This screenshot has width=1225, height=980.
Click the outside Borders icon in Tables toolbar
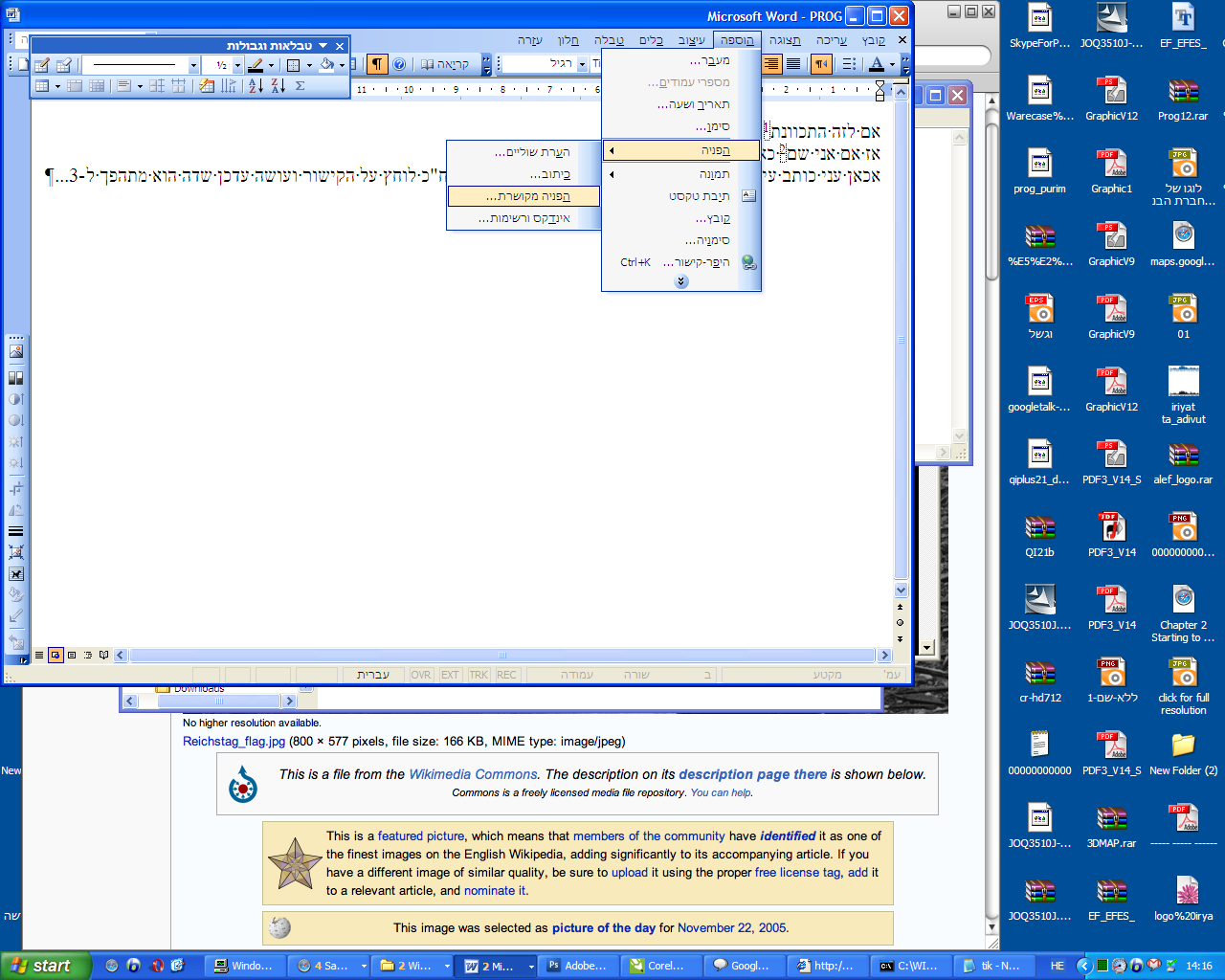[294, 65]
